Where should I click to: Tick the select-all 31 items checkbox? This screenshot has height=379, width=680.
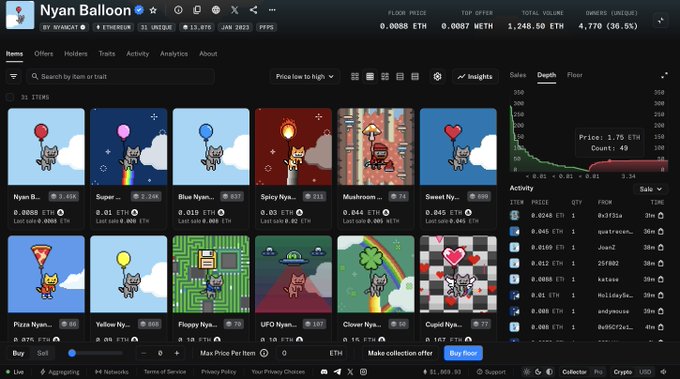10,97
